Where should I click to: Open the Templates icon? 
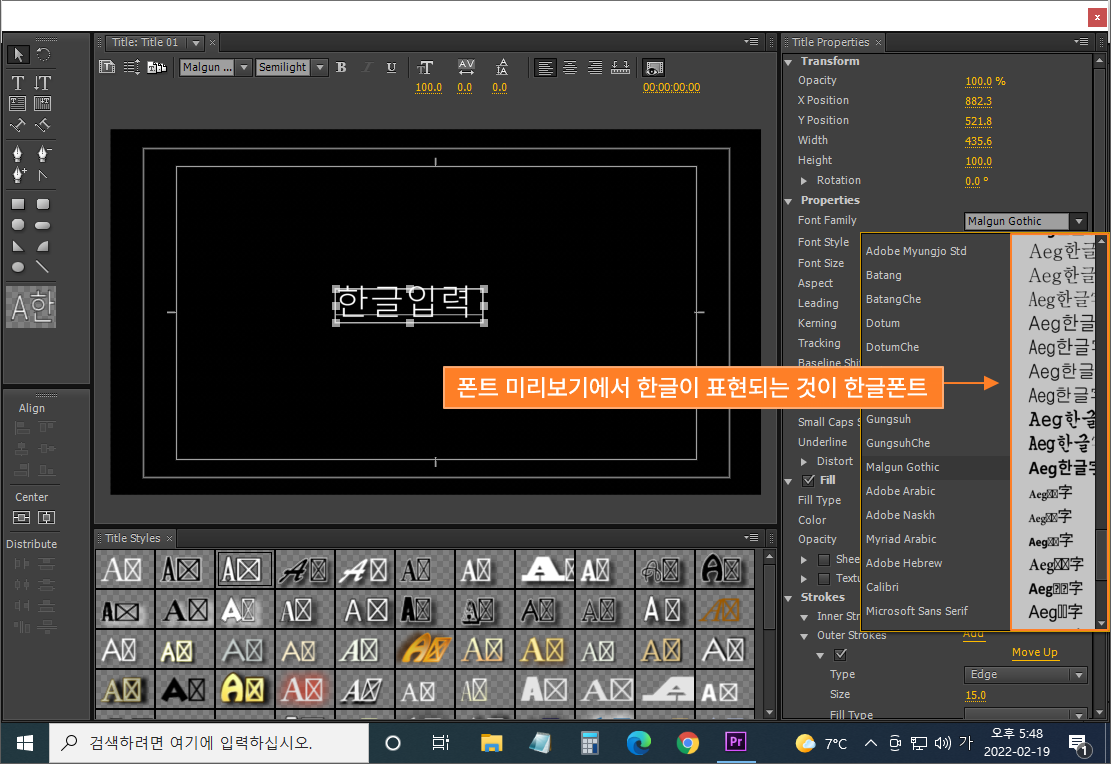tap(157, 67)
